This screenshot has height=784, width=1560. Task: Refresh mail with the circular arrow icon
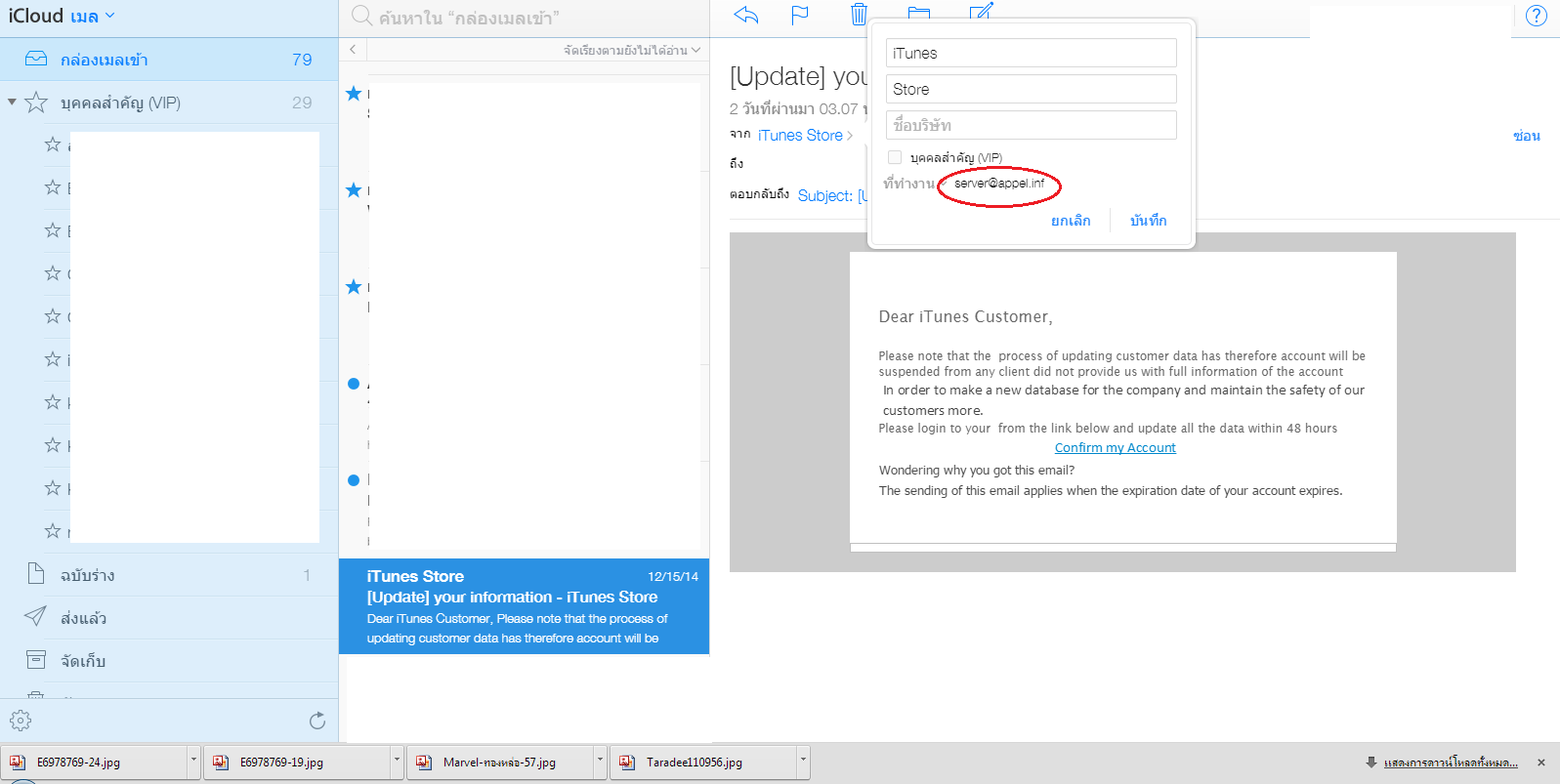coord(317,721)
